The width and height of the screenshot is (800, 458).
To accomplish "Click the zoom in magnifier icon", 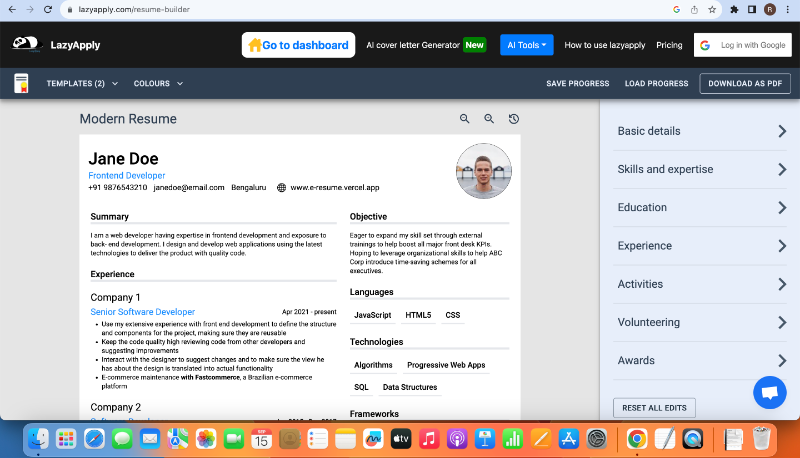I will (x=489, y=119).
